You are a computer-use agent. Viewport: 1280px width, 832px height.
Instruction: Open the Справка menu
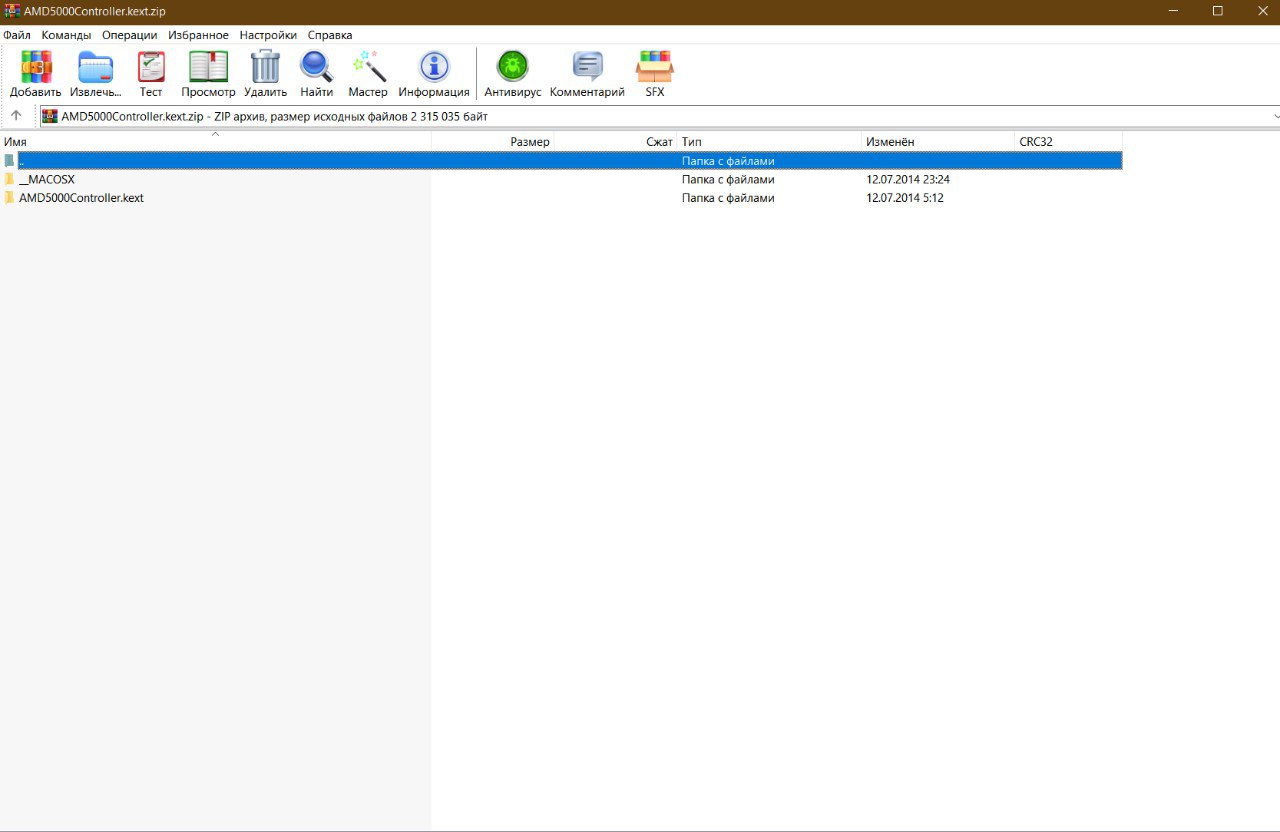[x=330, y=35]
